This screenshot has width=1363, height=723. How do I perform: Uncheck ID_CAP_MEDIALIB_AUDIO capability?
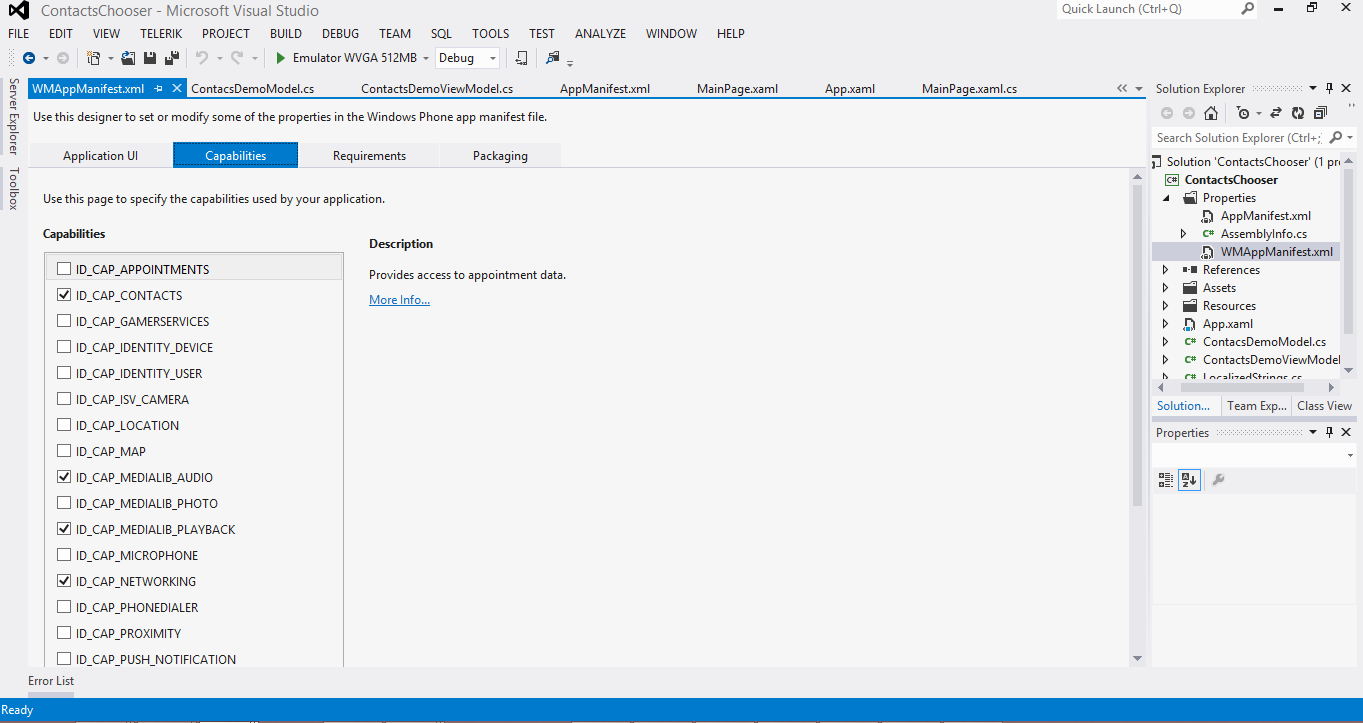64,477
